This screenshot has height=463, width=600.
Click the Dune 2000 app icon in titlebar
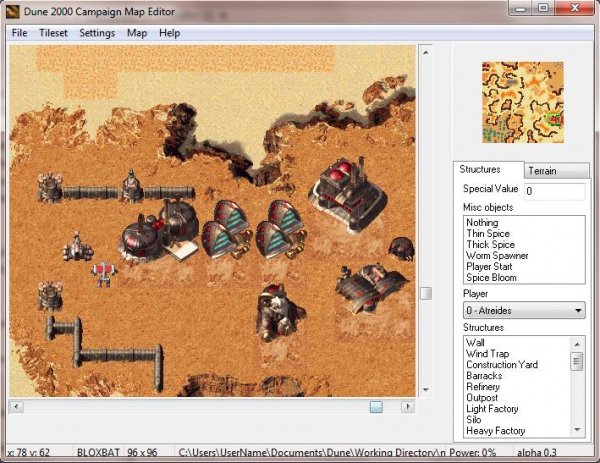(x=13, y=11)
